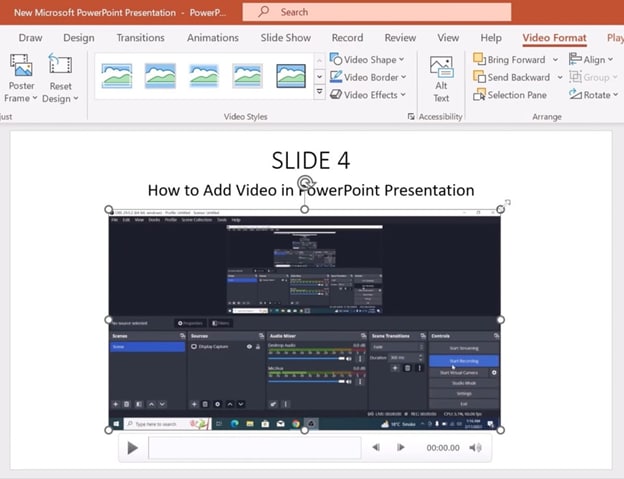The height and width of the screenshot is (479, 624).
Task: Select the Video Format tab
Action: point(554,38)
